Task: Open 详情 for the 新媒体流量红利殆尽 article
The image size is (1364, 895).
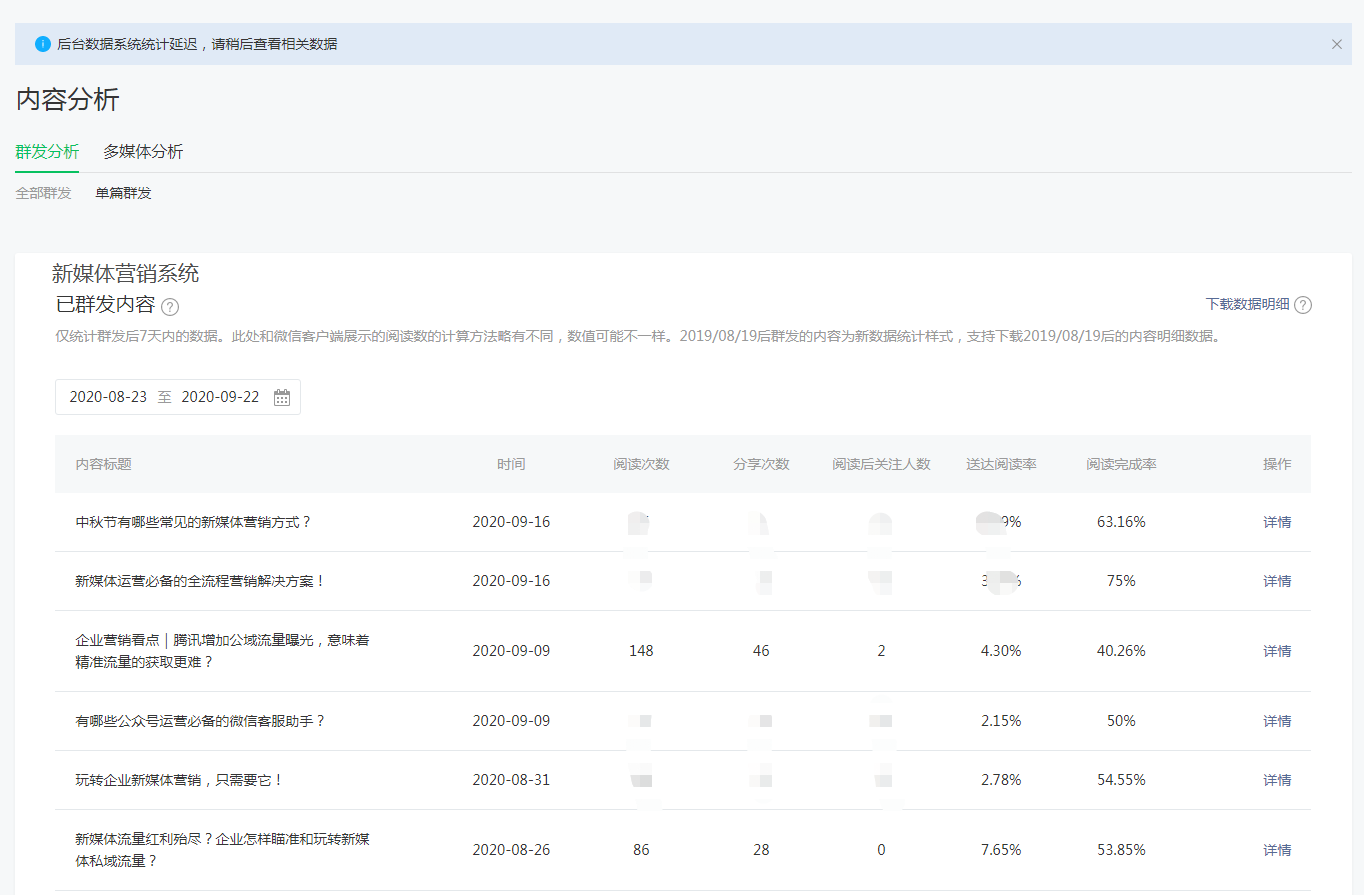Action: pyautogui.click(x=1277, y=850)
